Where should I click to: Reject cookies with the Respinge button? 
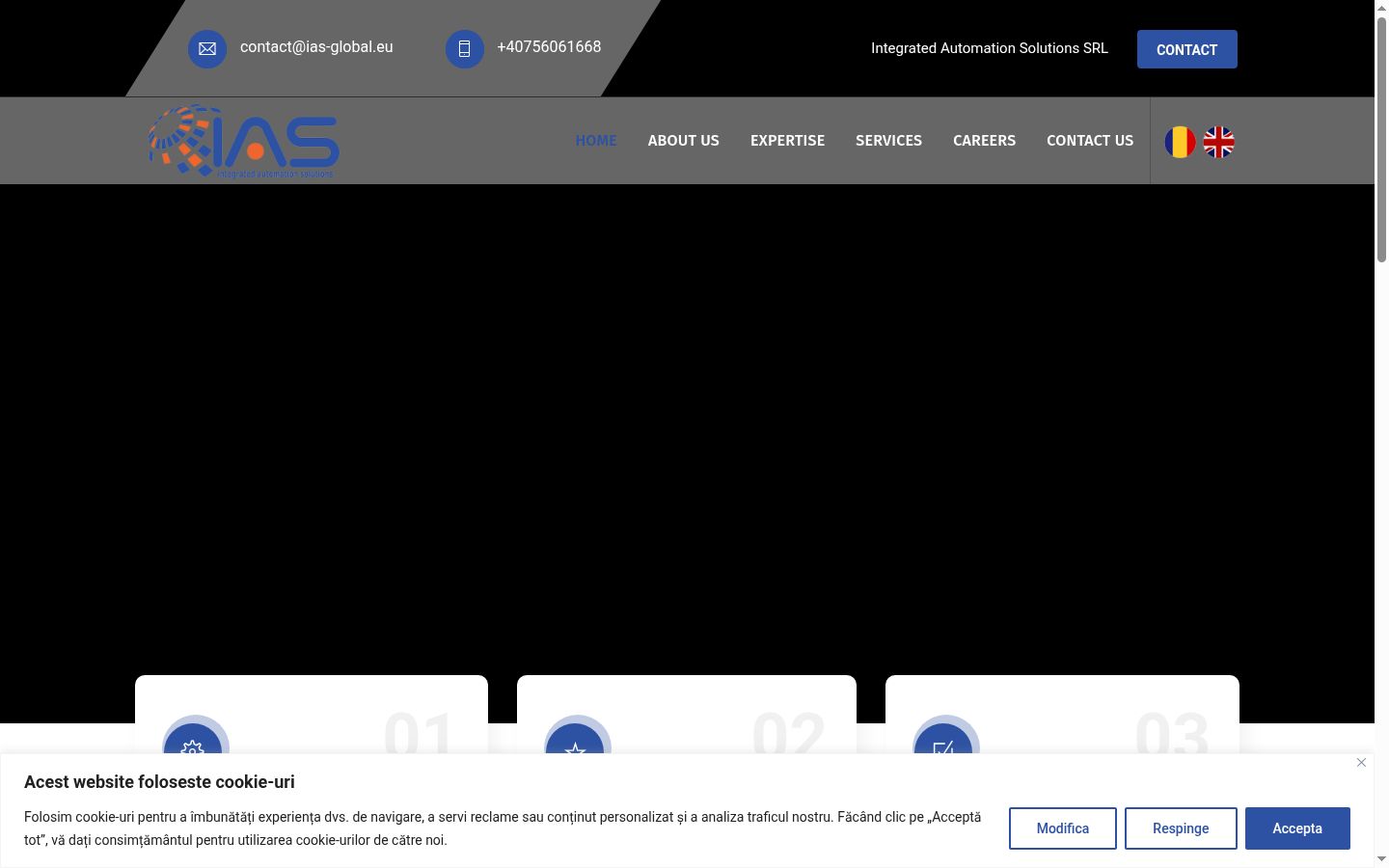tap(1181, 828)
